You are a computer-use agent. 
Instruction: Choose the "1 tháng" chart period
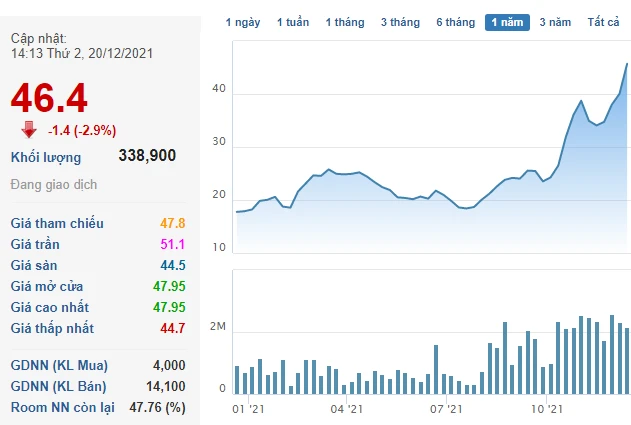[x=345, y=22]
